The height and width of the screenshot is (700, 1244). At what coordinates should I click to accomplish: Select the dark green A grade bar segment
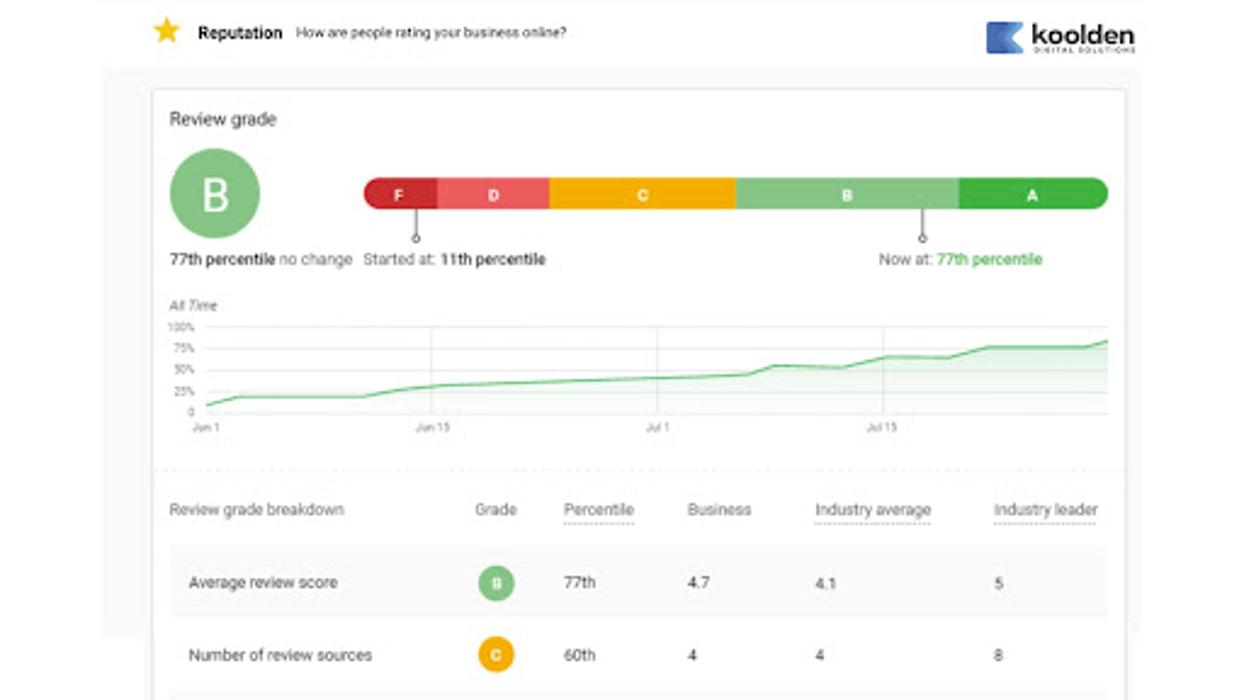[x=1032, y=195]
